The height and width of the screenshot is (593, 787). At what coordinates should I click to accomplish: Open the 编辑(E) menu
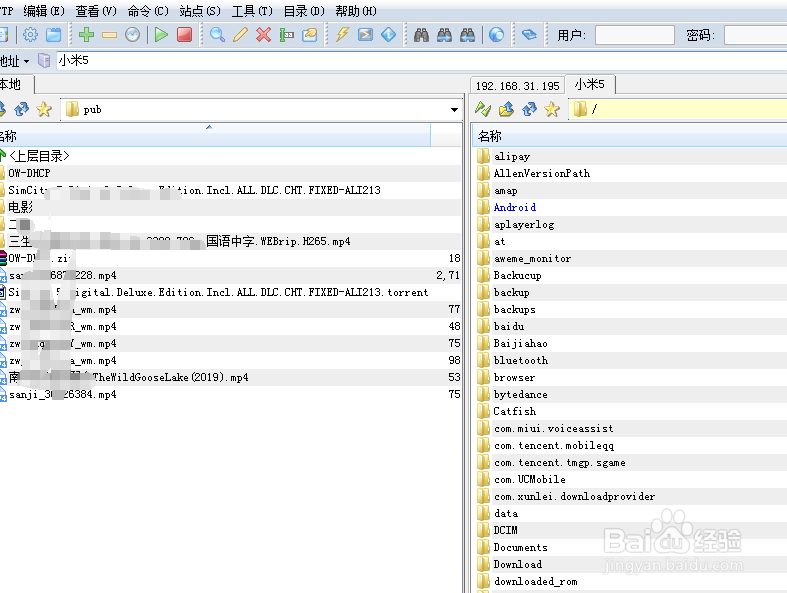44,11
